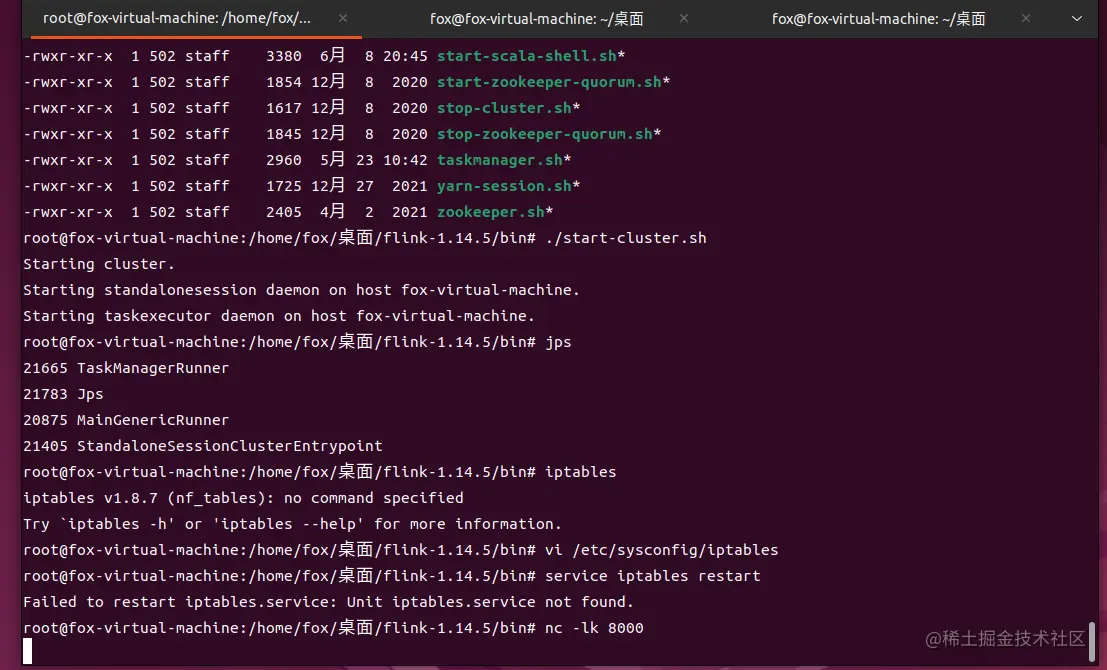Click the '21783 Jps' line
Image resolution: width=1107 pixels, height=670 pixels.
pyautogui.click(x=63, y=394)
